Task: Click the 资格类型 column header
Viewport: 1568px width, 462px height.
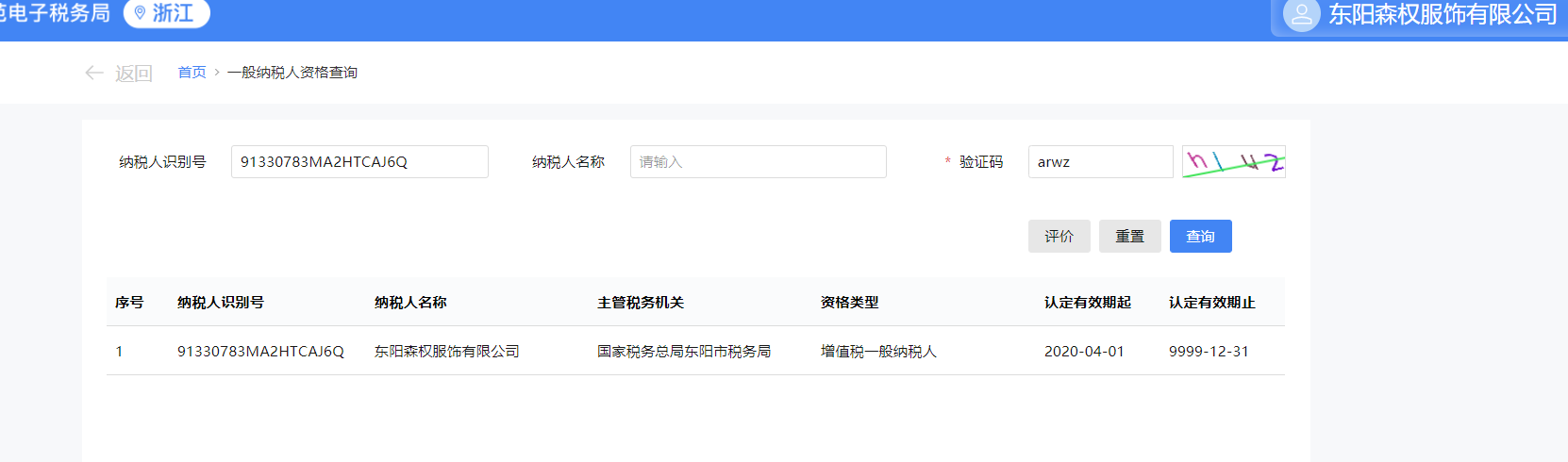Action: click(x=849, y=303)
